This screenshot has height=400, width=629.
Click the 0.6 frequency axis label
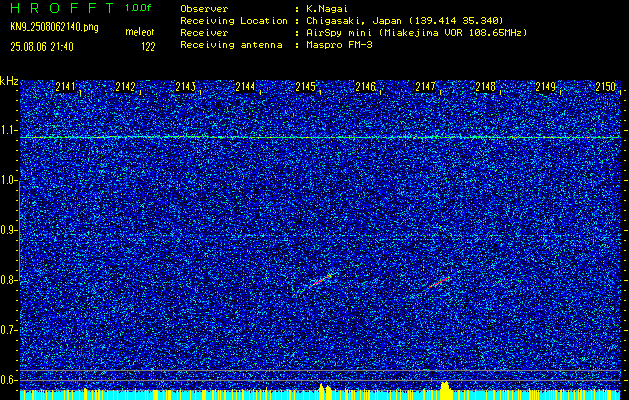point(8,380)
